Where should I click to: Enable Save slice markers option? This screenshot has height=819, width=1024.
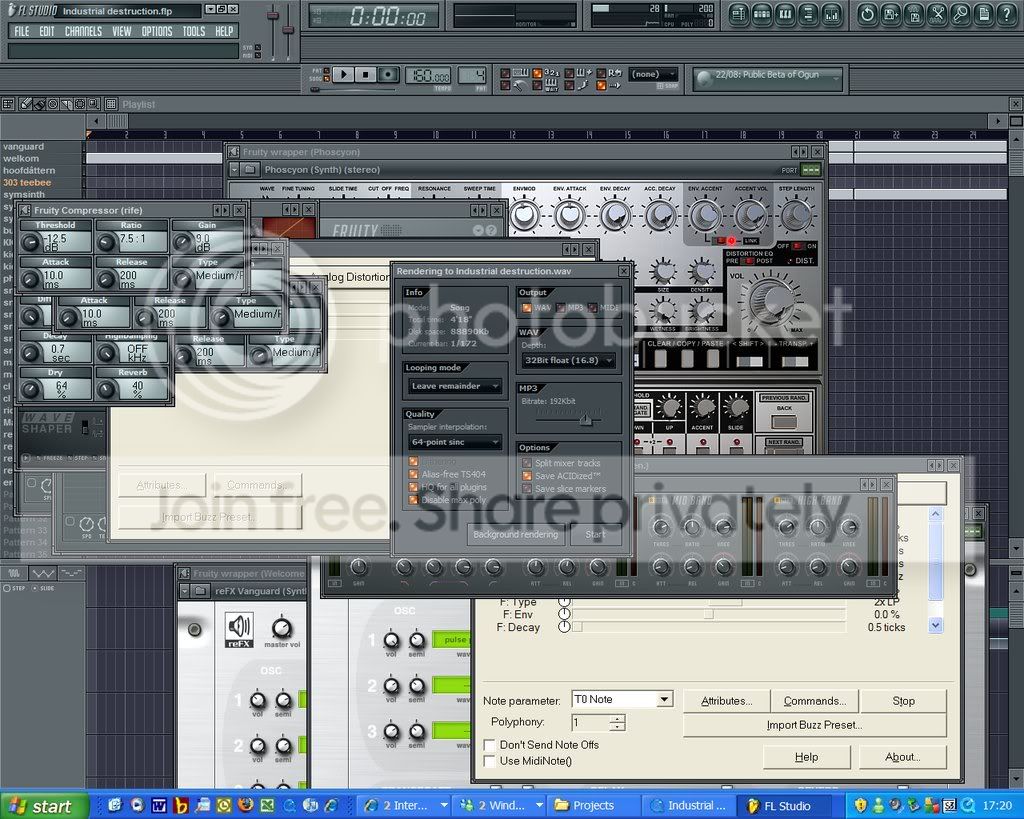click(527, 489)
